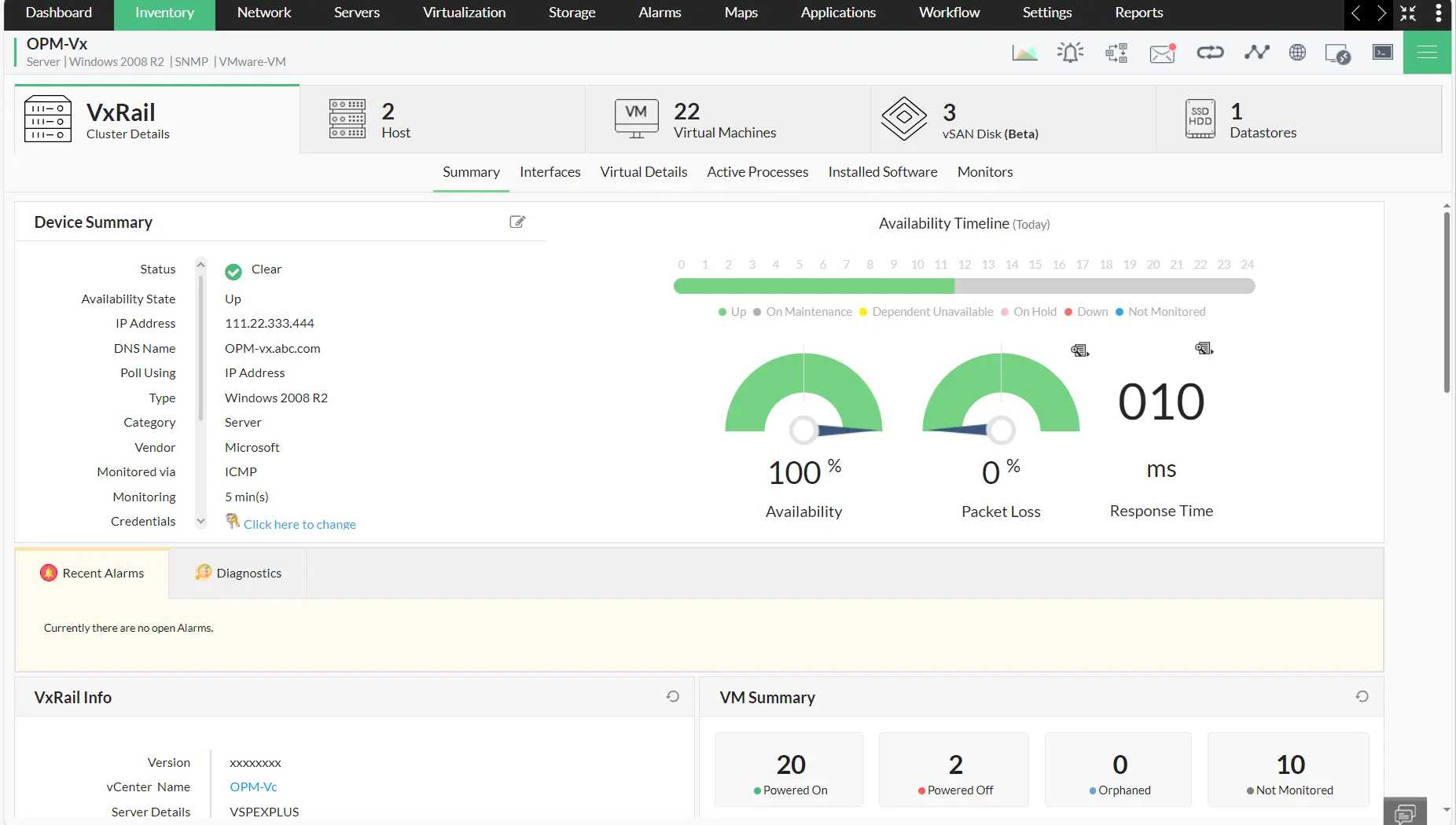The width and height of the screenshot is (1456, 825).
Task: Expand the Credentials section
Action: (200, 521)
